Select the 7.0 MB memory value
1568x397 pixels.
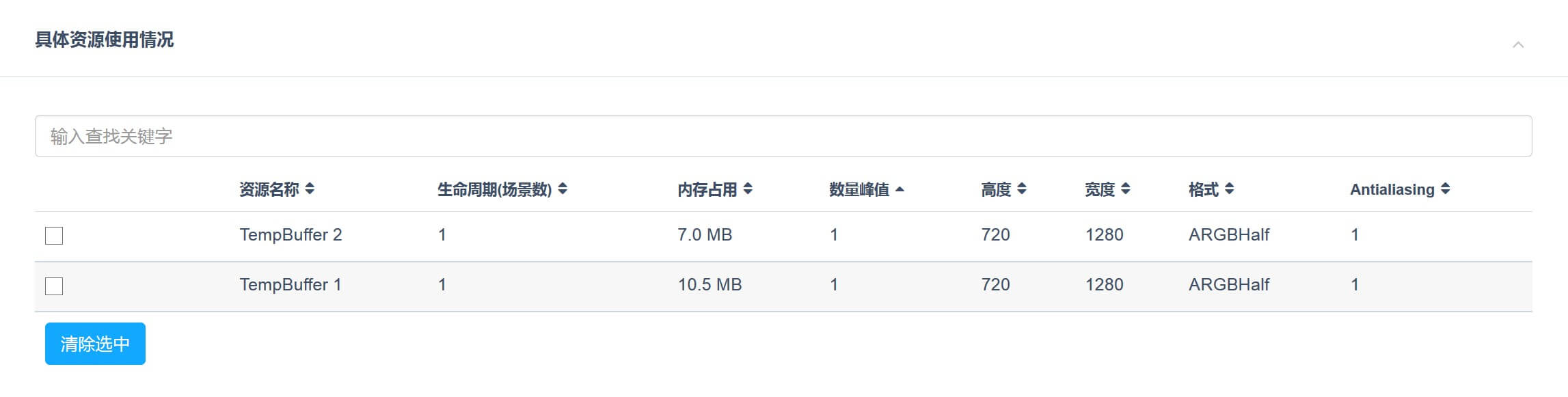pyautogui.click(x=705, y=236)
